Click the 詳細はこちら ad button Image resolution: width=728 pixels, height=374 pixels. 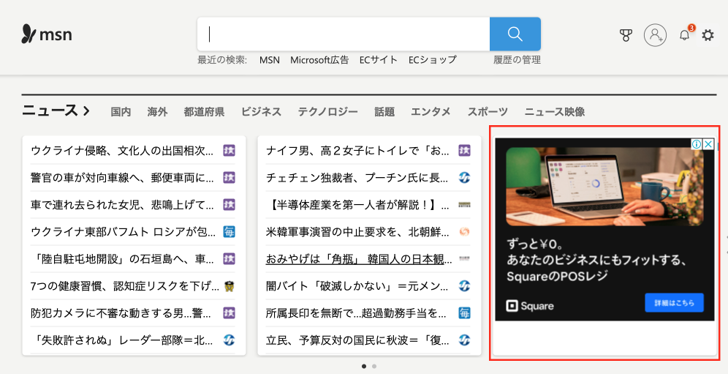point(674,303)
